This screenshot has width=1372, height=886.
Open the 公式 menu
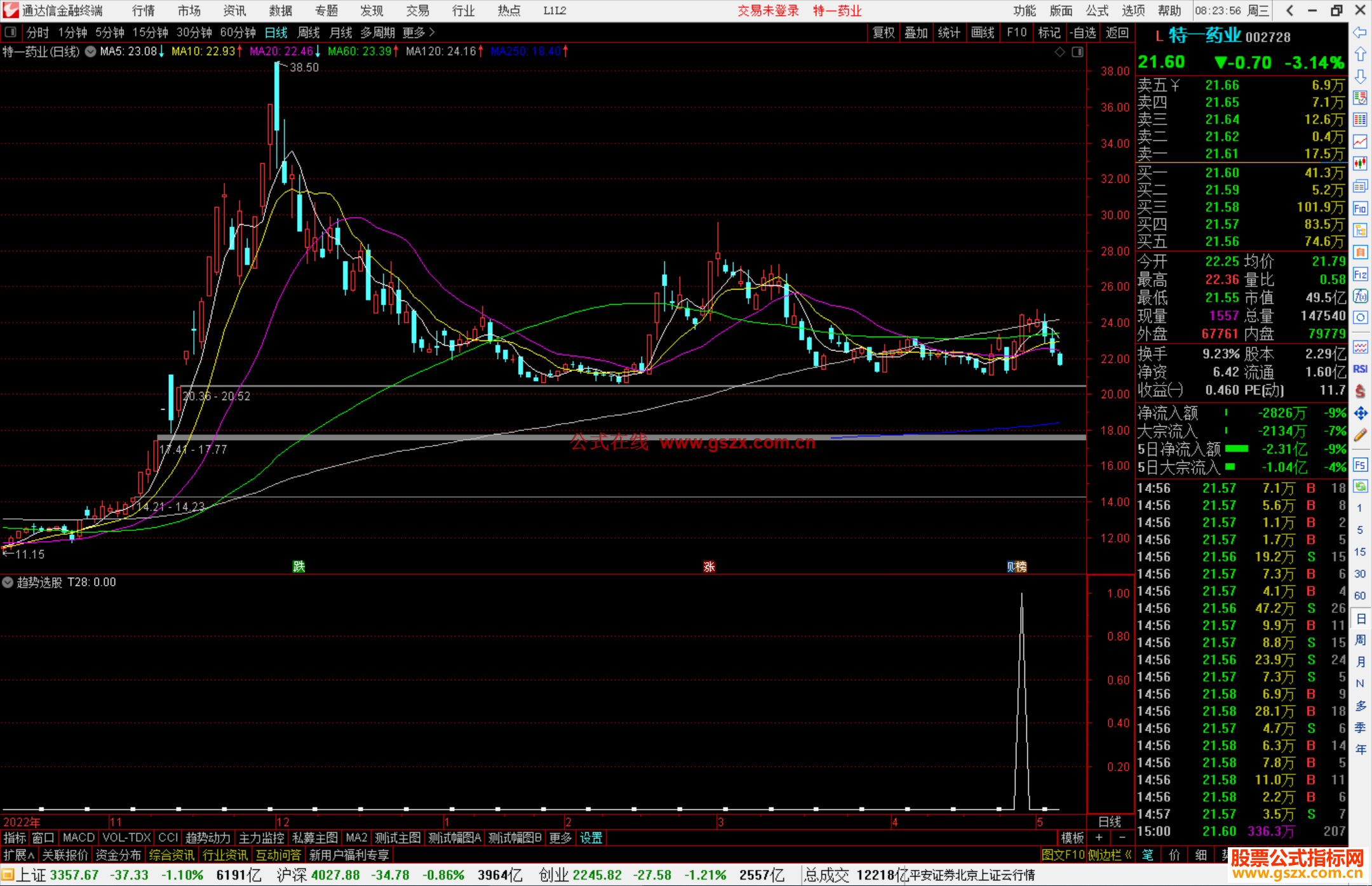click(1097, 11)
